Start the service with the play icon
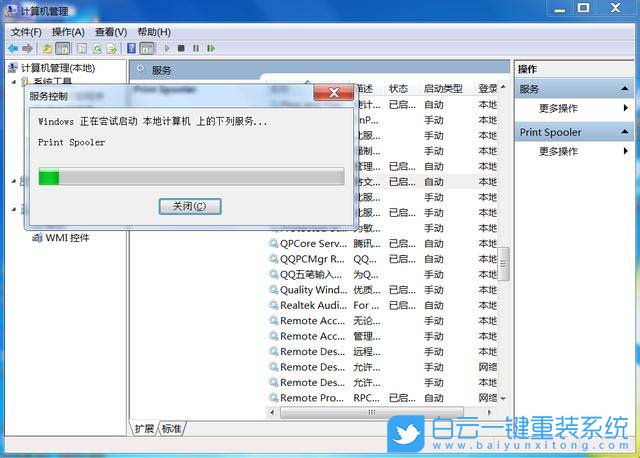 pos(167,49)
